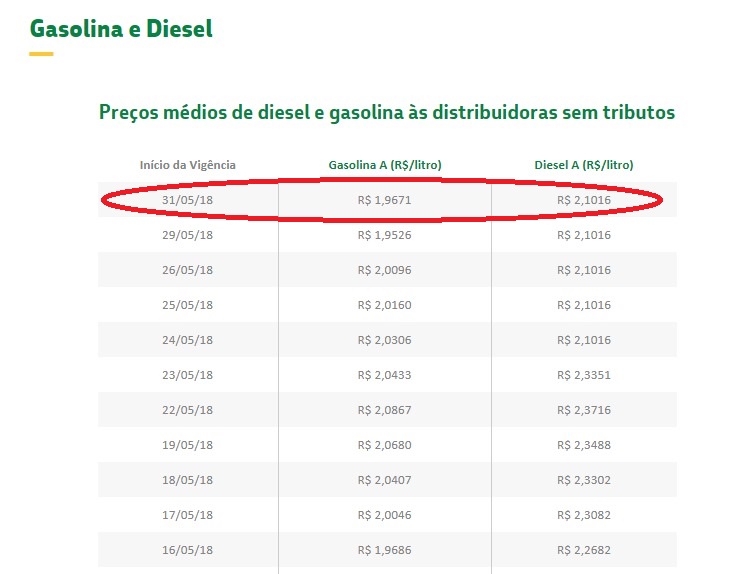
Task: Select the date cell 25/05/18
Action: tap(187, 305)
